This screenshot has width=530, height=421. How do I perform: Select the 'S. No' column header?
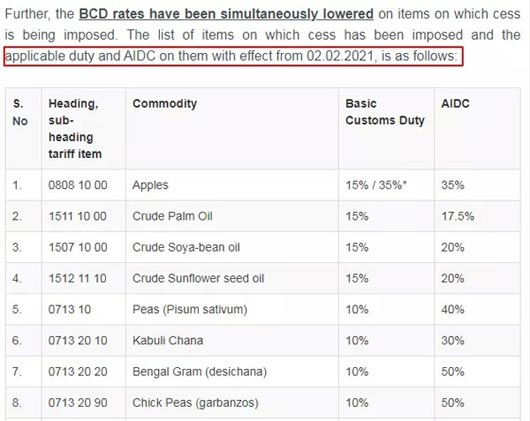20,112
